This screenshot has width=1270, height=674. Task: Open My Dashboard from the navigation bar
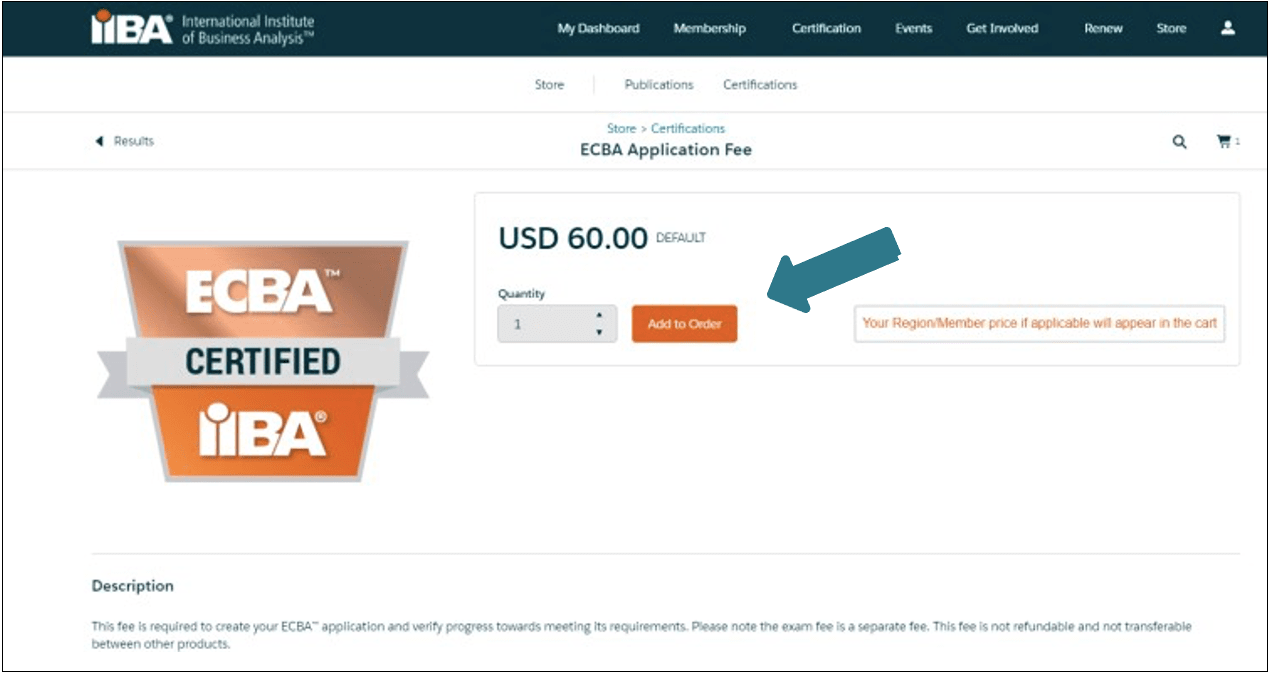(598, 28)
